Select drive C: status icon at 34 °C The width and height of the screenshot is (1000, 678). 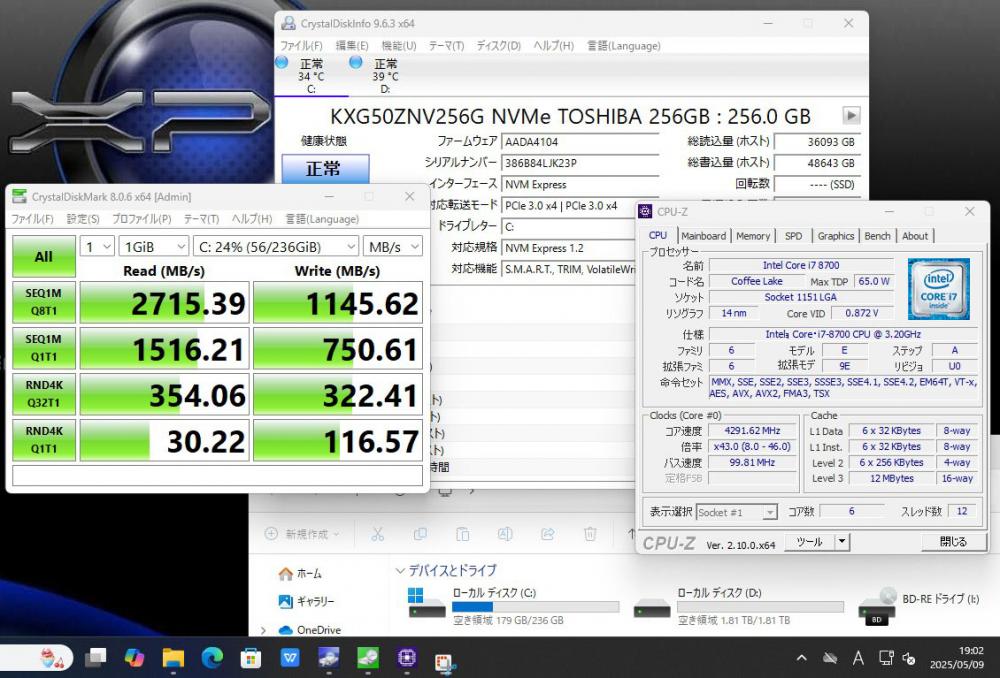[x=282, y=63]
